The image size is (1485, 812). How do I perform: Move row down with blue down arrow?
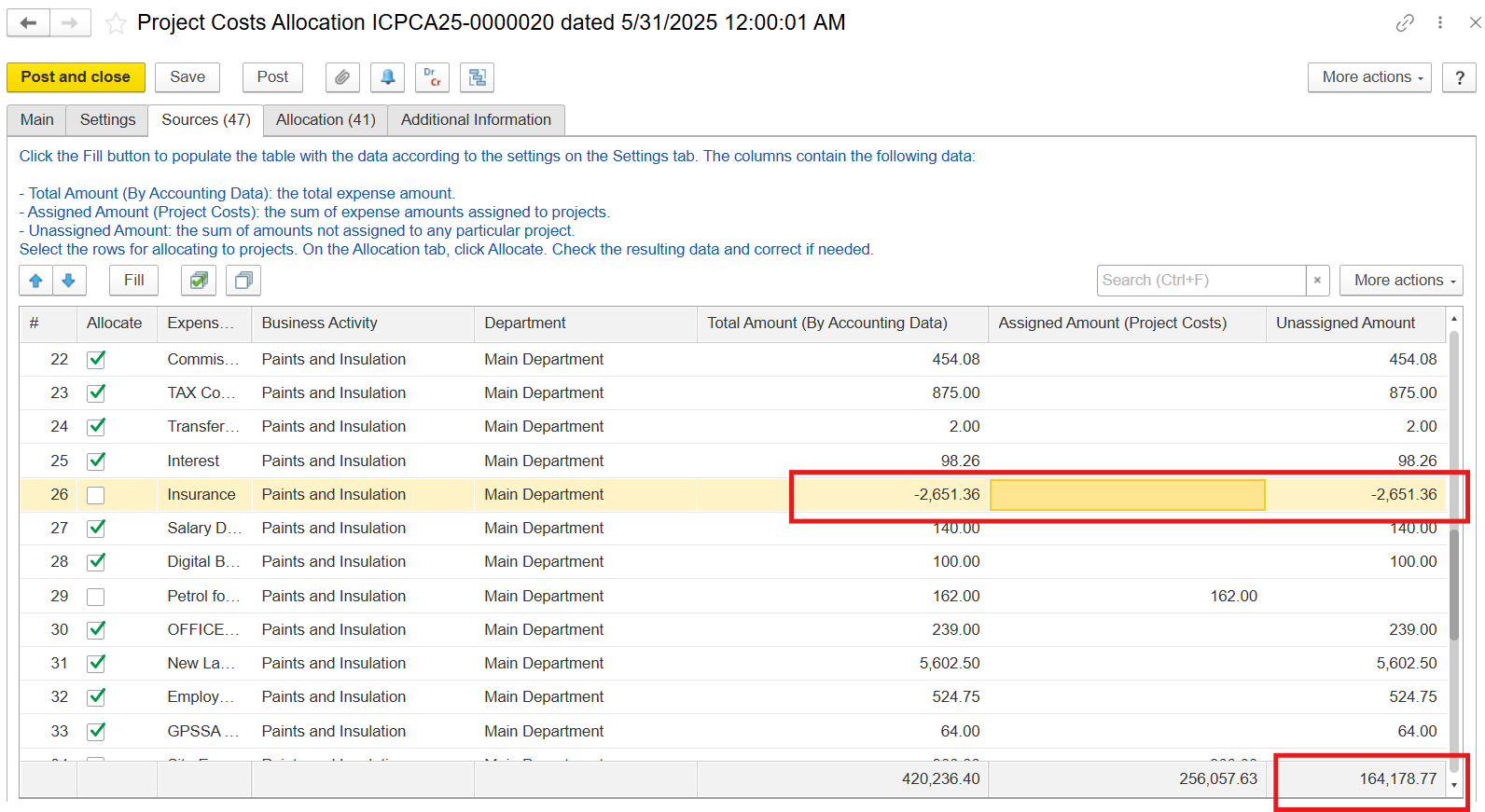69,281
